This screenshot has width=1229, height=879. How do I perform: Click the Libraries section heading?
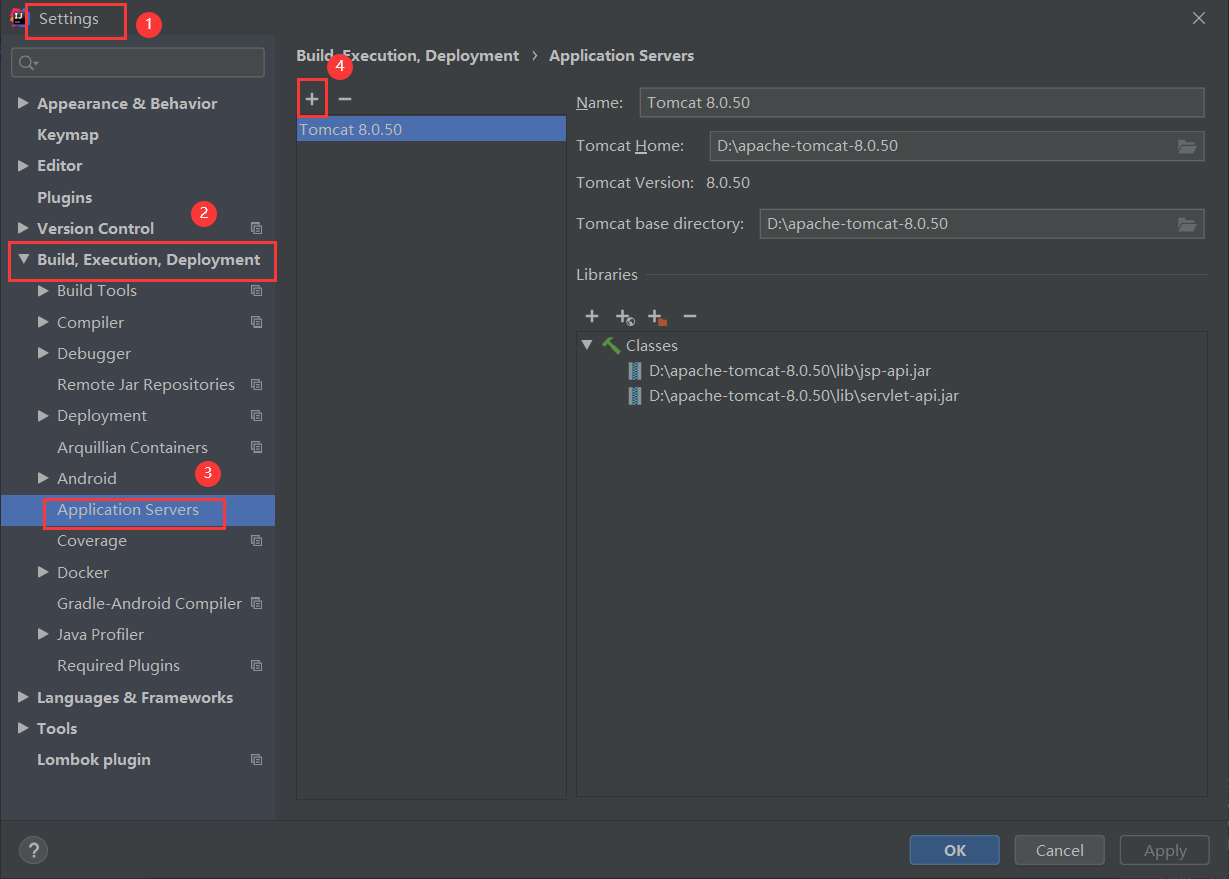coord(607,274)
